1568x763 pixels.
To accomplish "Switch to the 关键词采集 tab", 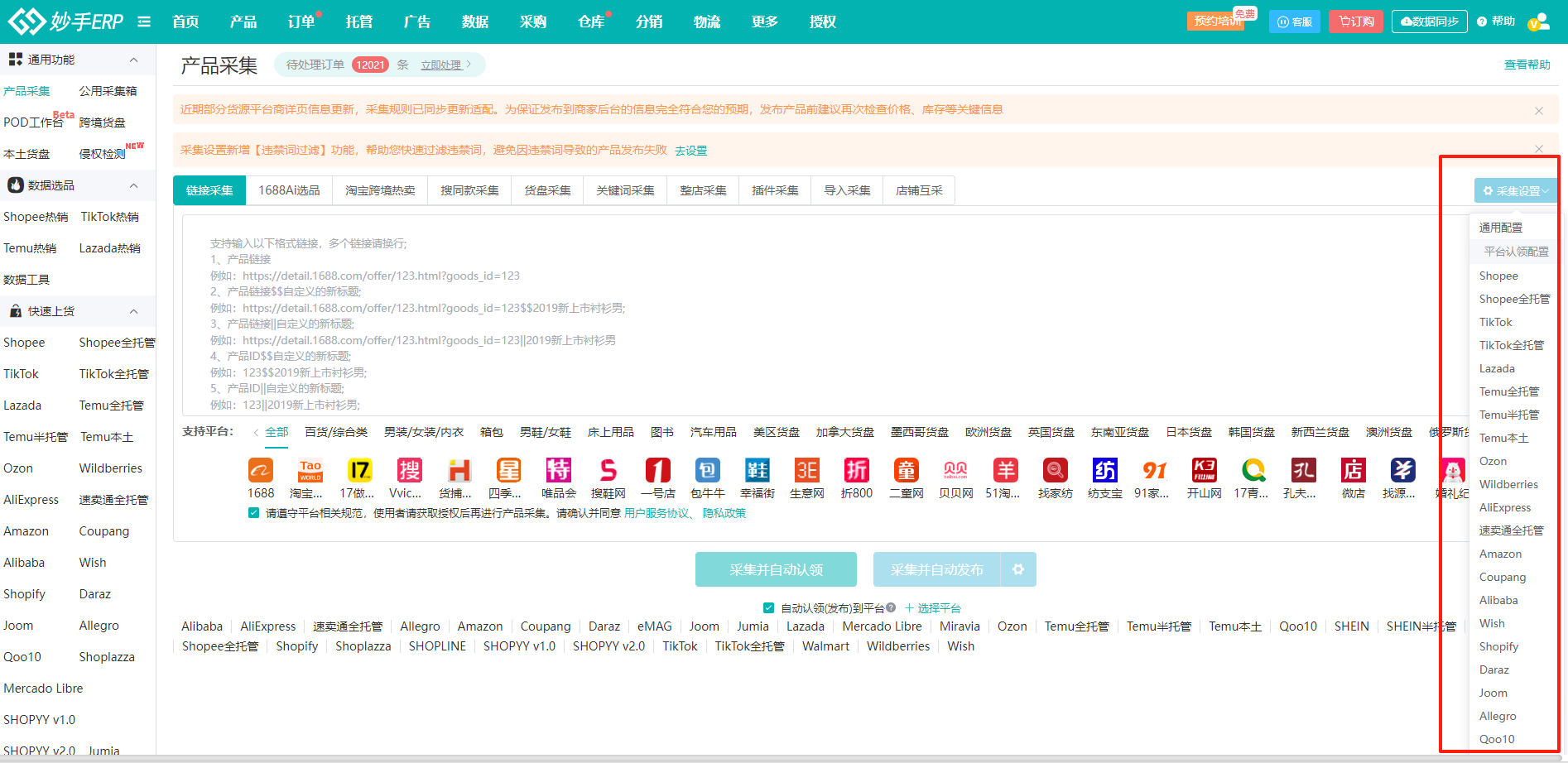I will pyautogui.click(x=625, y=190).
